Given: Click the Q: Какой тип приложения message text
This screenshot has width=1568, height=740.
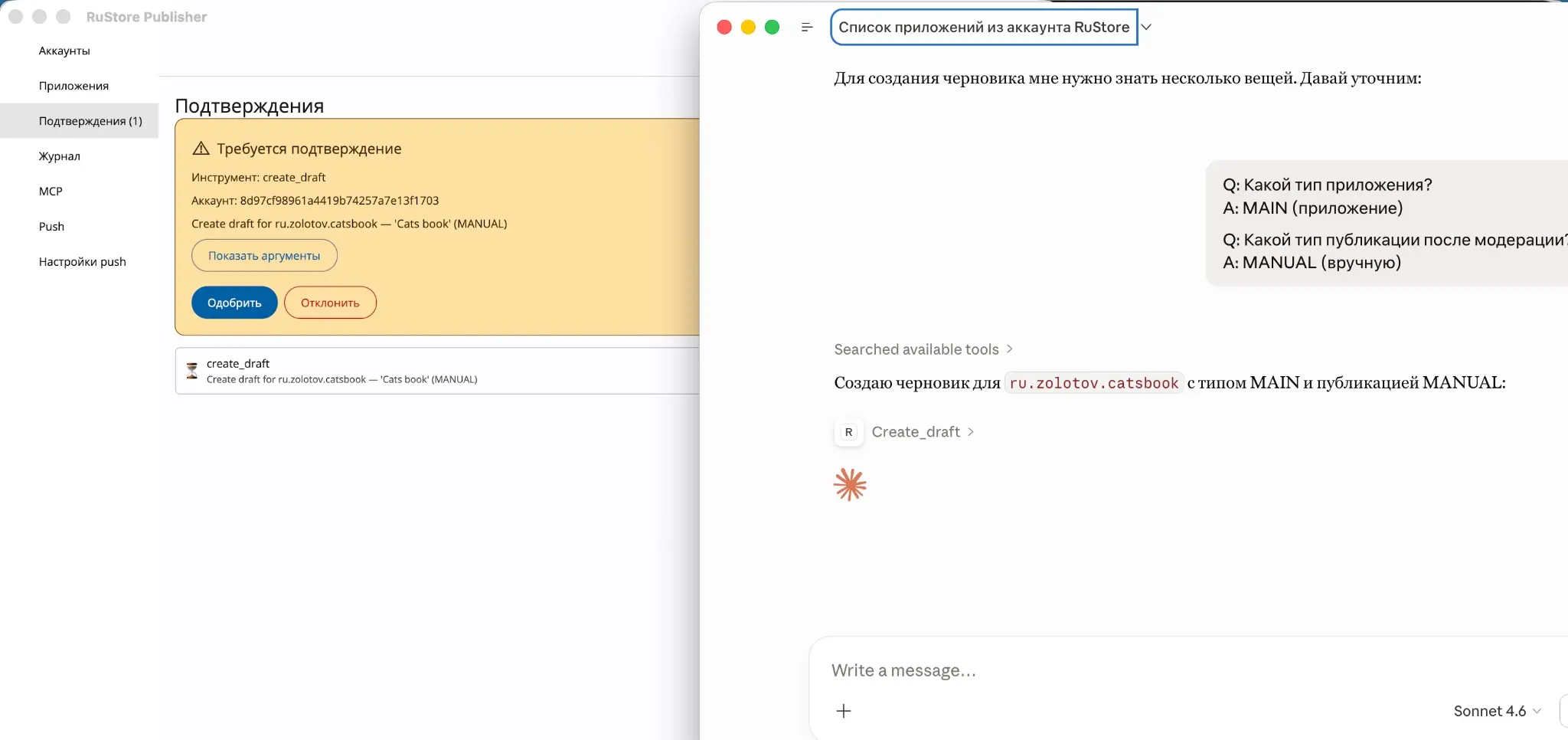Looking at the screenshot, I should pyautogui.click(x=1328, y=185).
